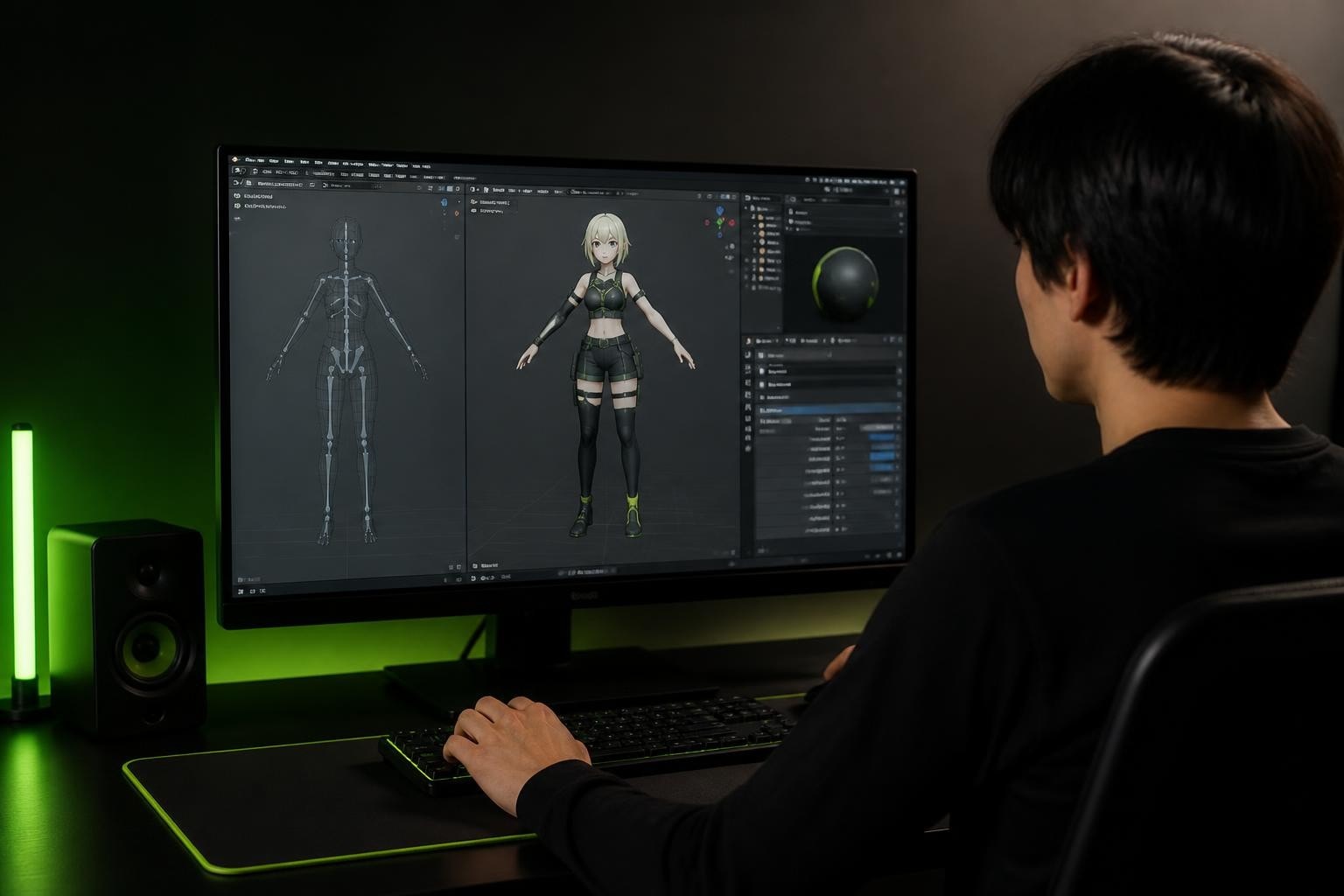Click the colored axis navigation gizmo in character viewport
This screenshot has width=1344, height=896.
[720, 220]
